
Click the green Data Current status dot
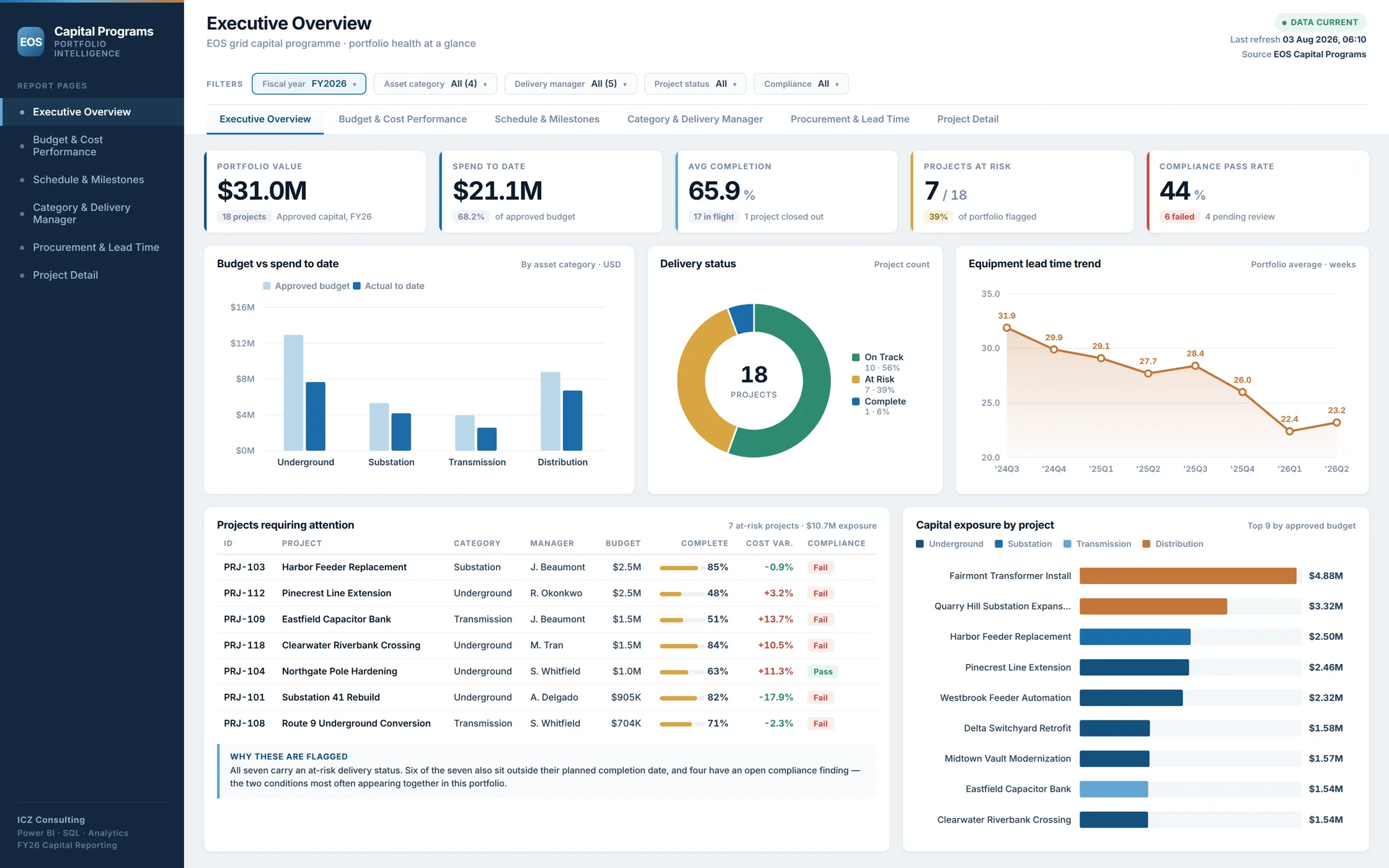pyautogui.click(x=1284, y=23)
